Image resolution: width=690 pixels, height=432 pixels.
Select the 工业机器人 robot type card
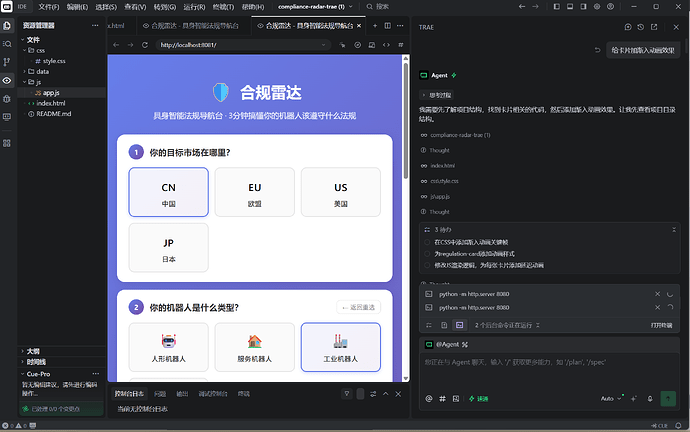tap(341, 347)
